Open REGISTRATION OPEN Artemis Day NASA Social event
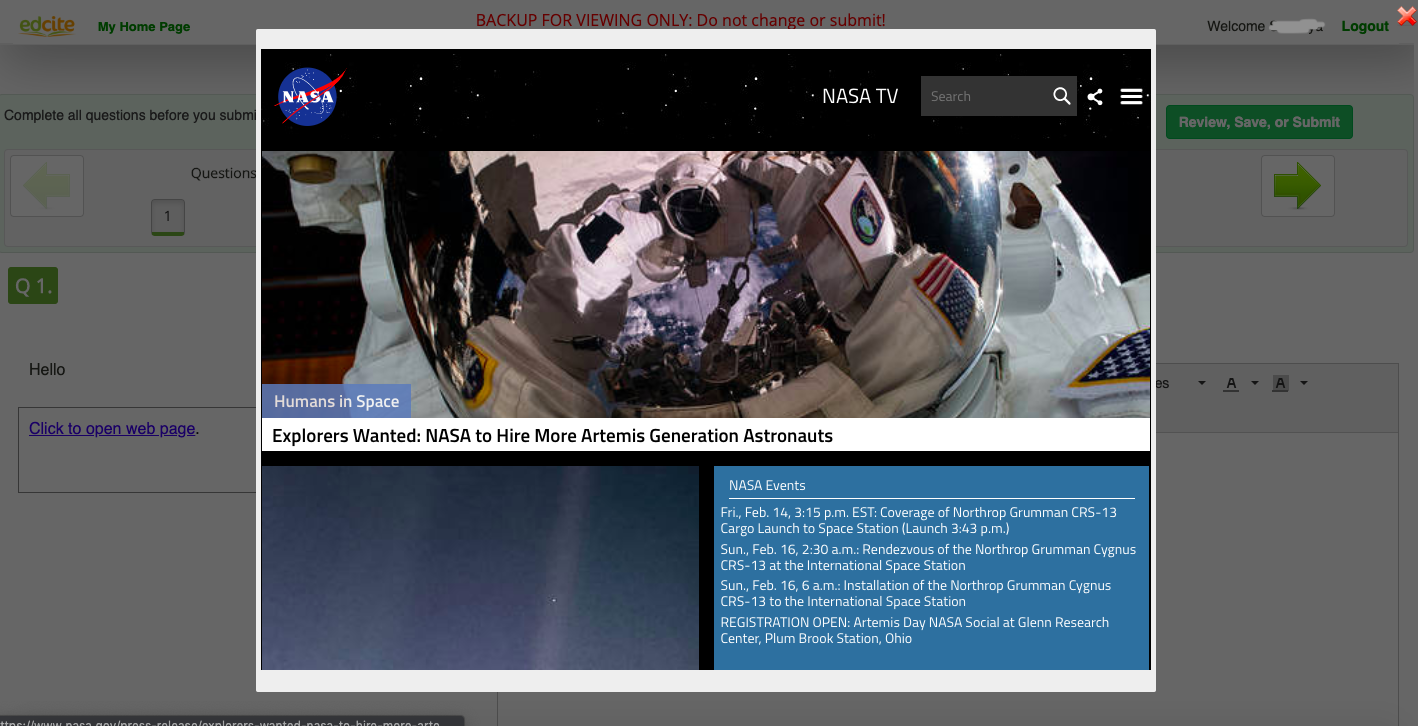This screenshot has height=726, width=1418. (915, 630)
